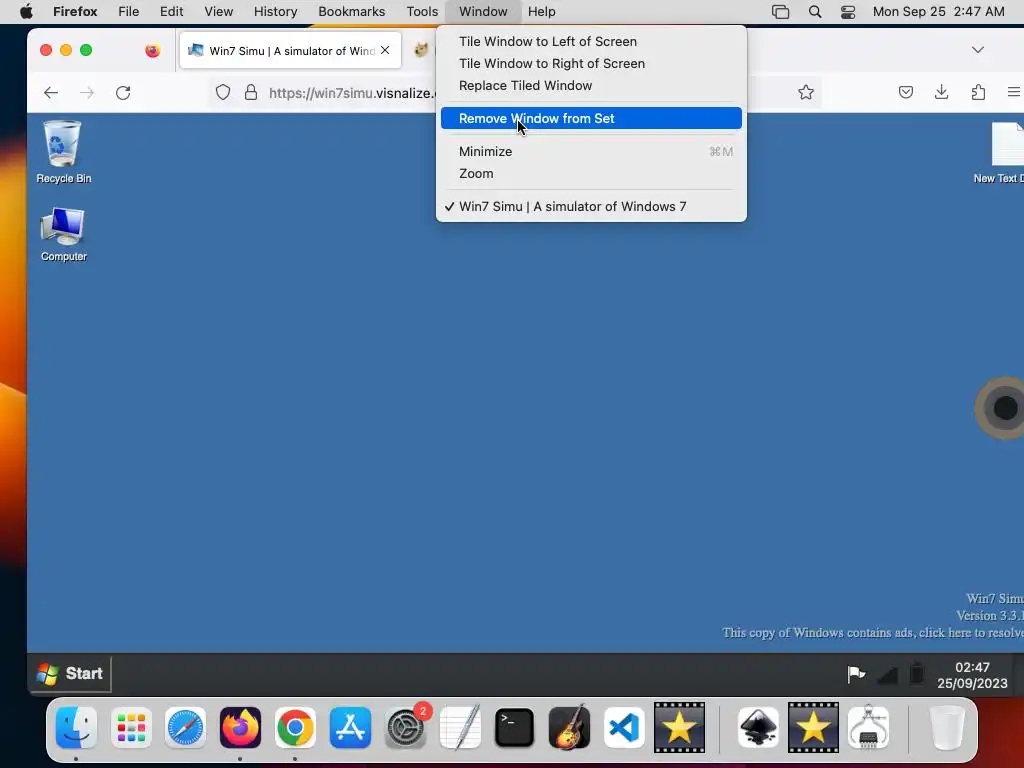Open System Information chip icon in Dock
Viewport: 1024px width, 768px height.
pyautogui.click(x=869, y=727)
